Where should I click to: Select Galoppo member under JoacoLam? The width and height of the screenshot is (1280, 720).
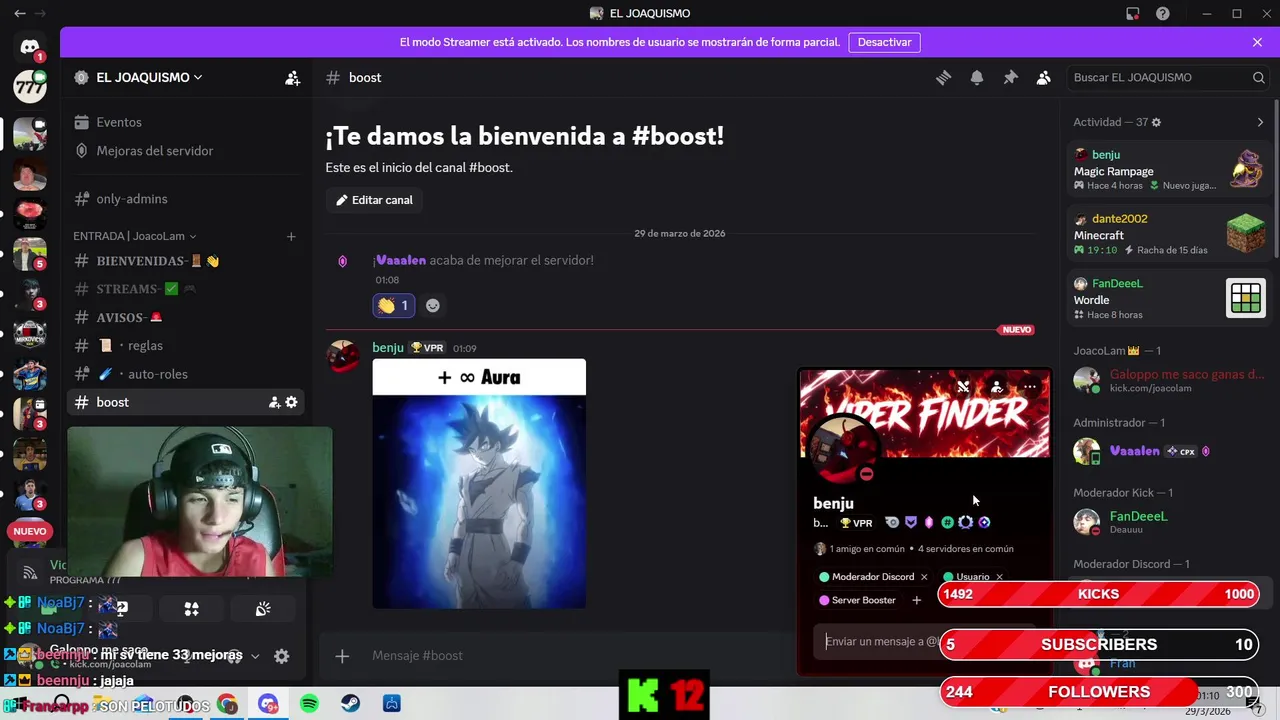pos(1168,380)
